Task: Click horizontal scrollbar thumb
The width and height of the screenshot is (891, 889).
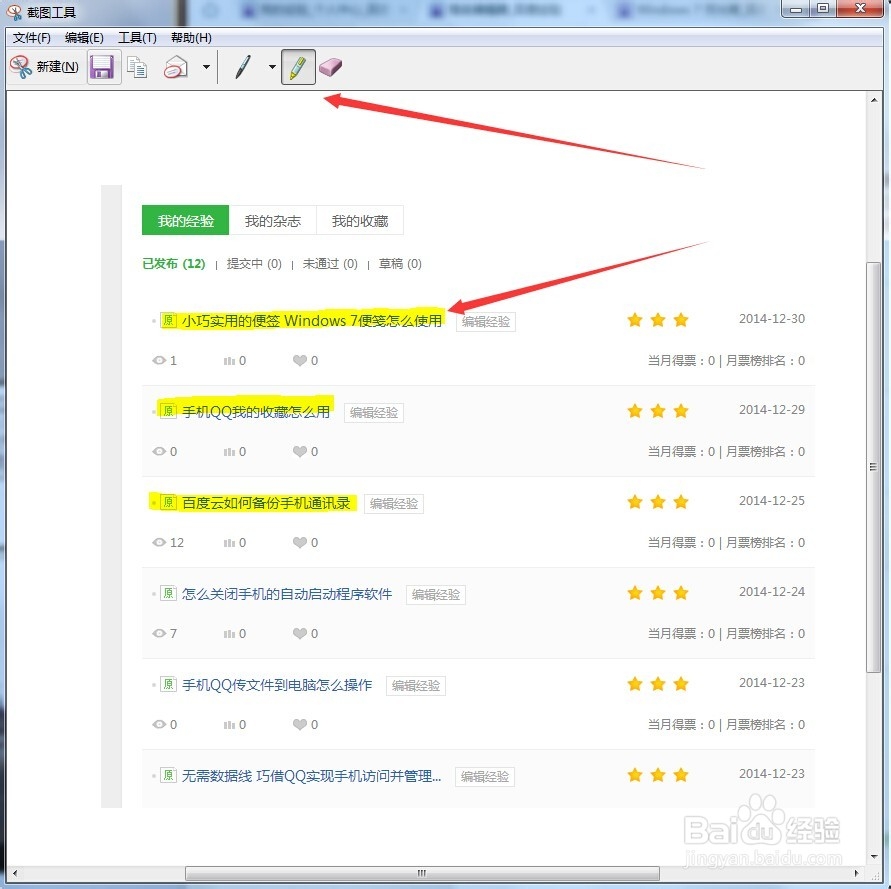Action: [x=422, y=873]
